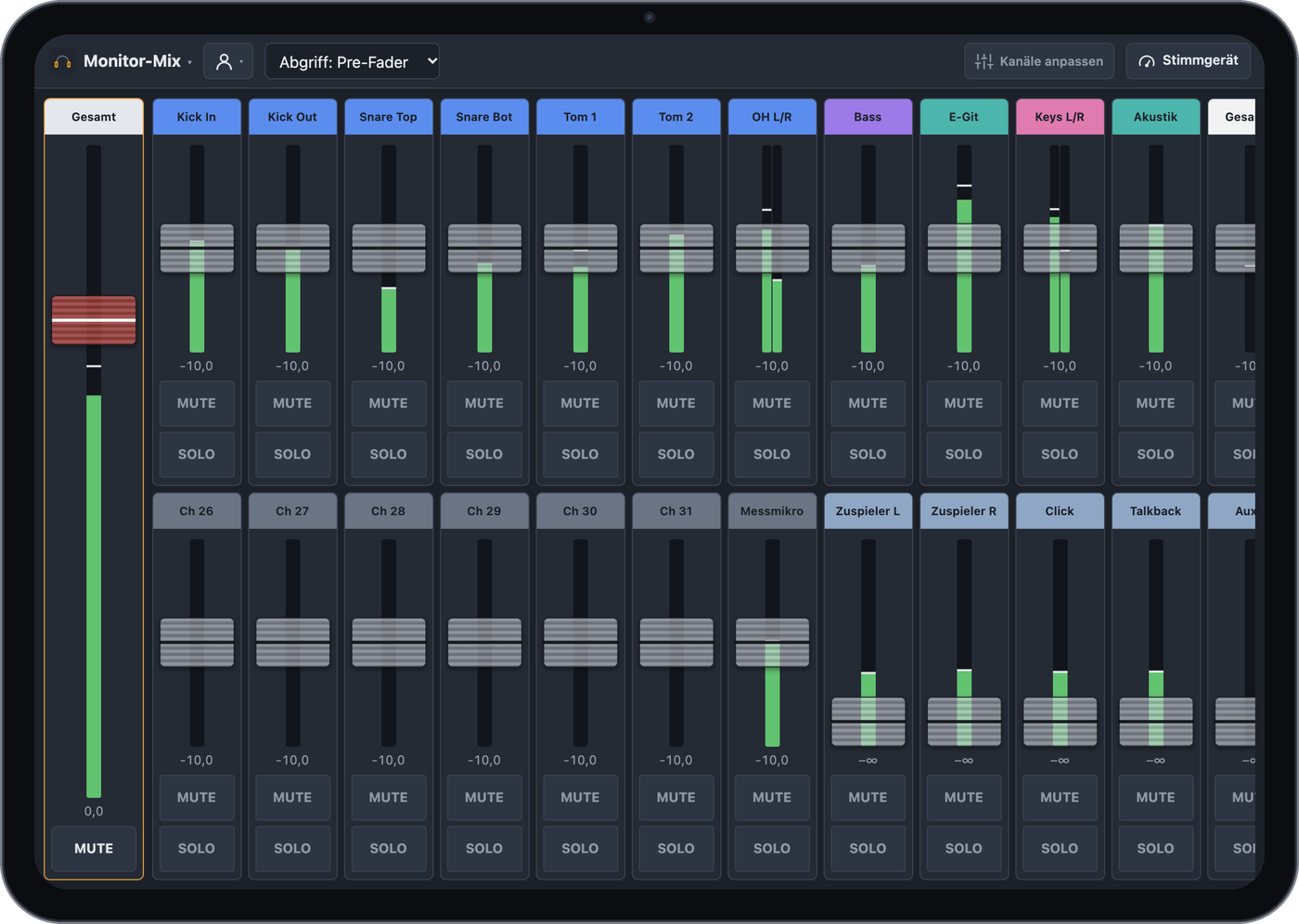
Task: Select the Ch 29 channel header
Action: click(484, 511)
